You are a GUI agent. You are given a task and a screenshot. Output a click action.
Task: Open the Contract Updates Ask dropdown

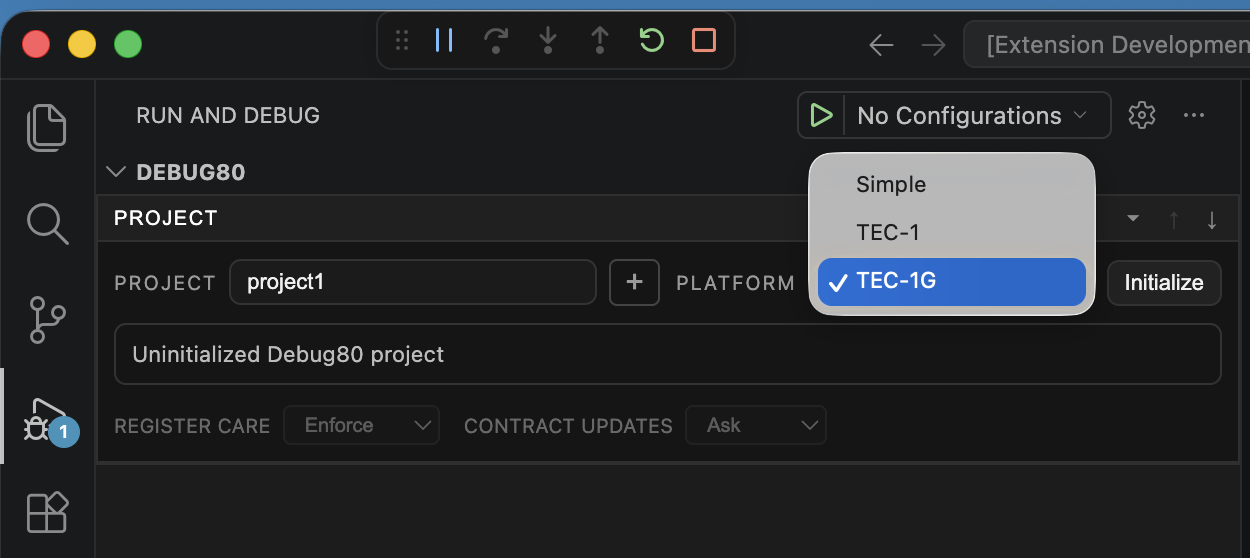coord(756,425)
